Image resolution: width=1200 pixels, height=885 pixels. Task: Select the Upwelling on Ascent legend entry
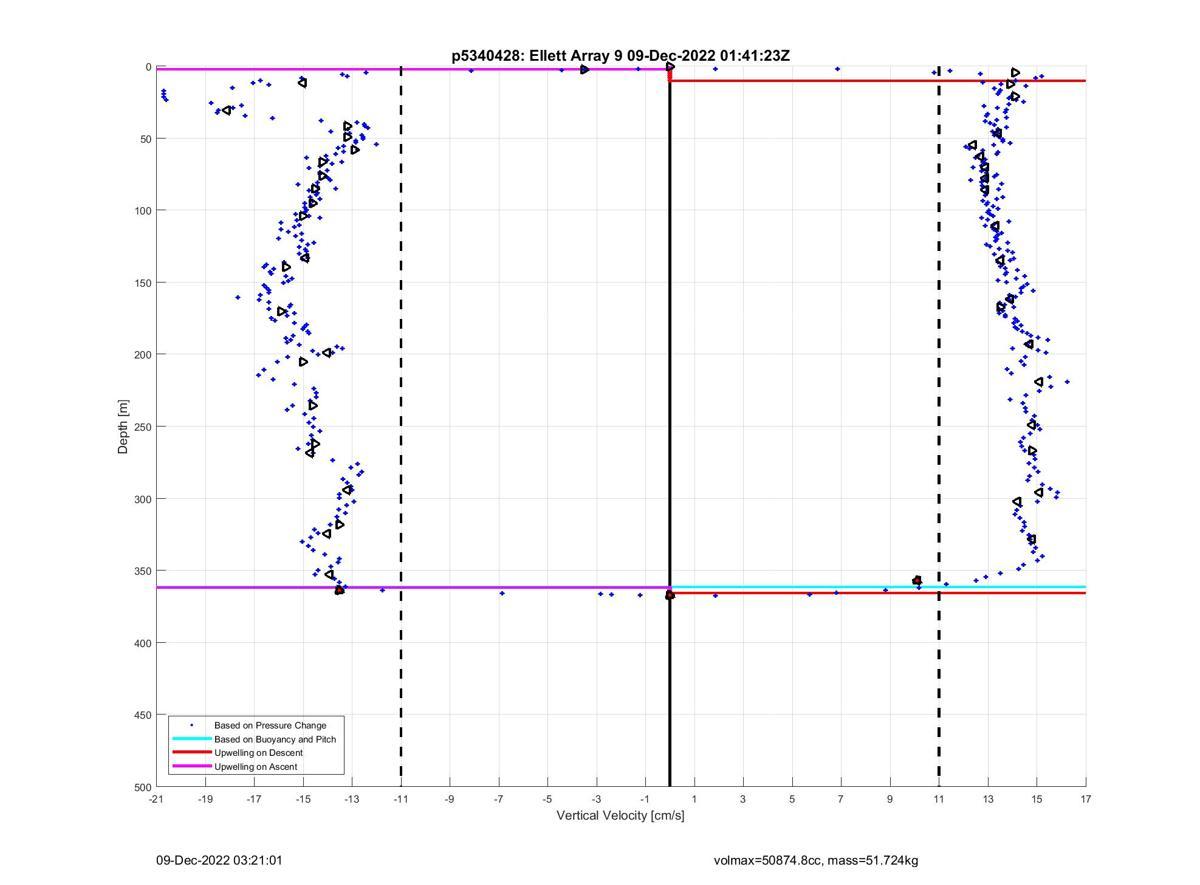(256, 766)
